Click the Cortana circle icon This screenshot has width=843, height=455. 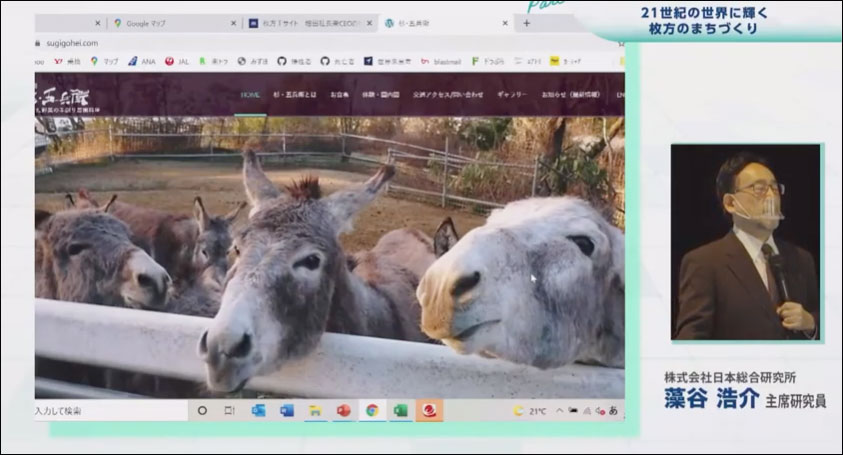coord(202,410)
